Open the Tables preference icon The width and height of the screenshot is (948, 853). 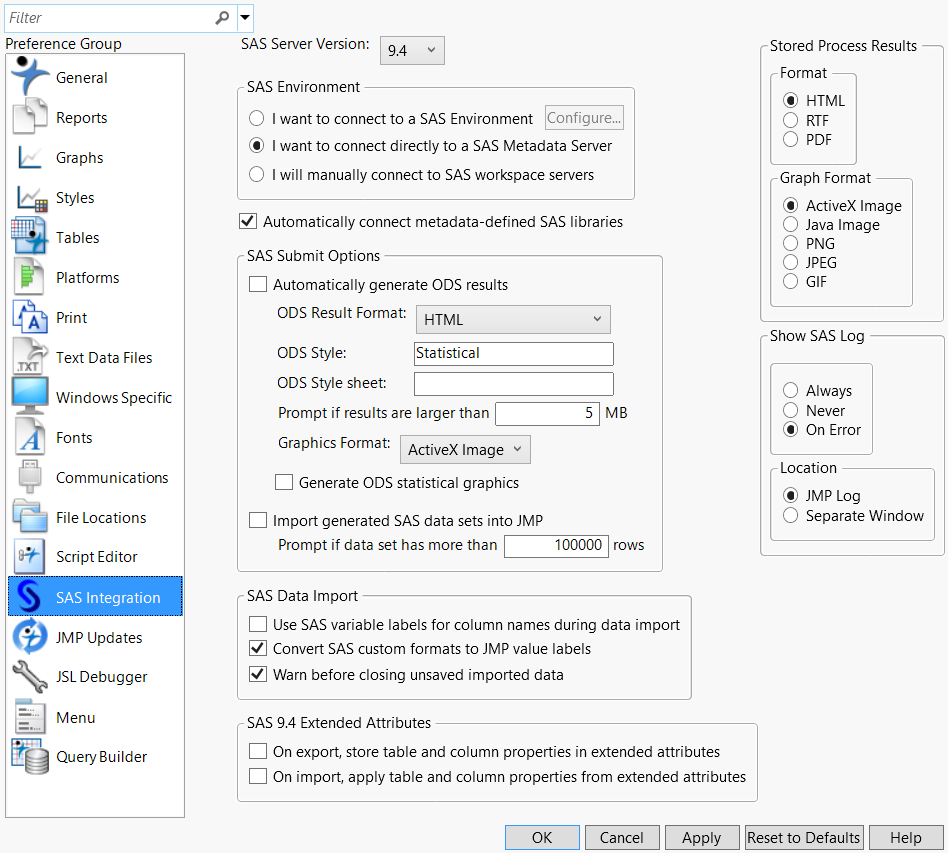click(x=30, y=237)
